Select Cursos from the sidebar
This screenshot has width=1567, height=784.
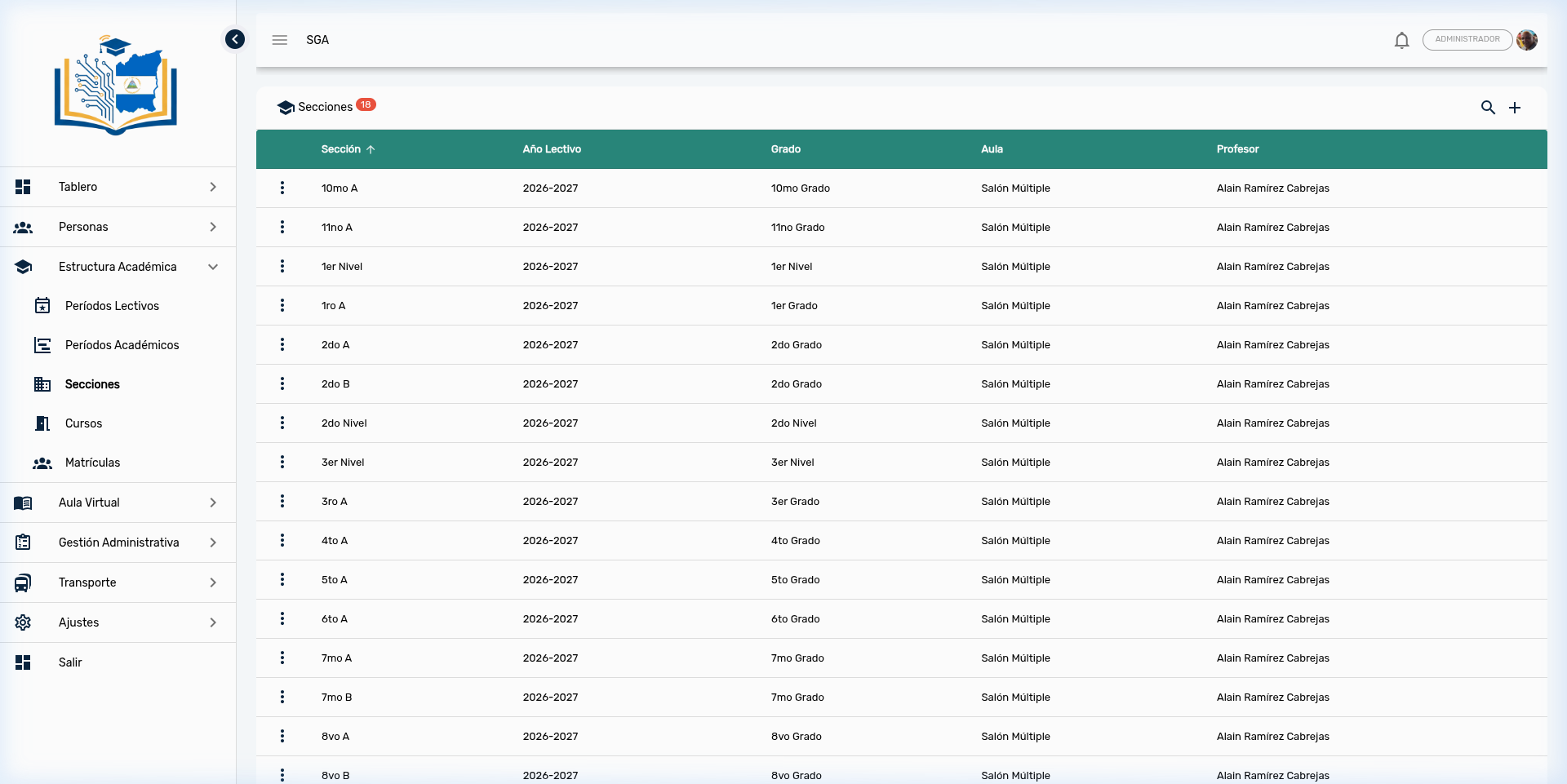click(83, 423)
